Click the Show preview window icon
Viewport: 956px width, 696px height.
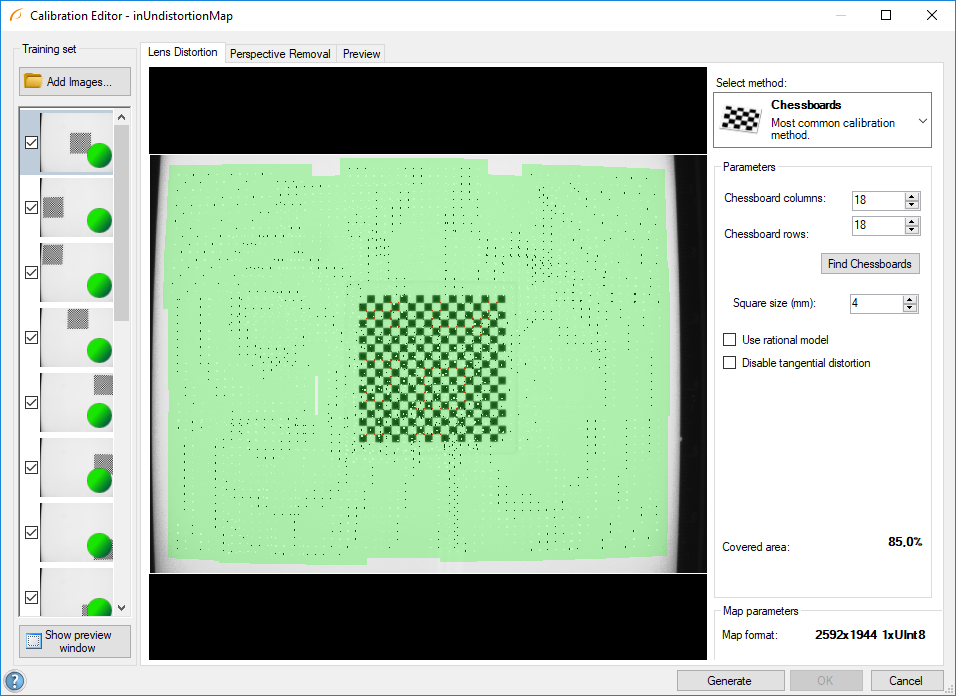[33, 641]
